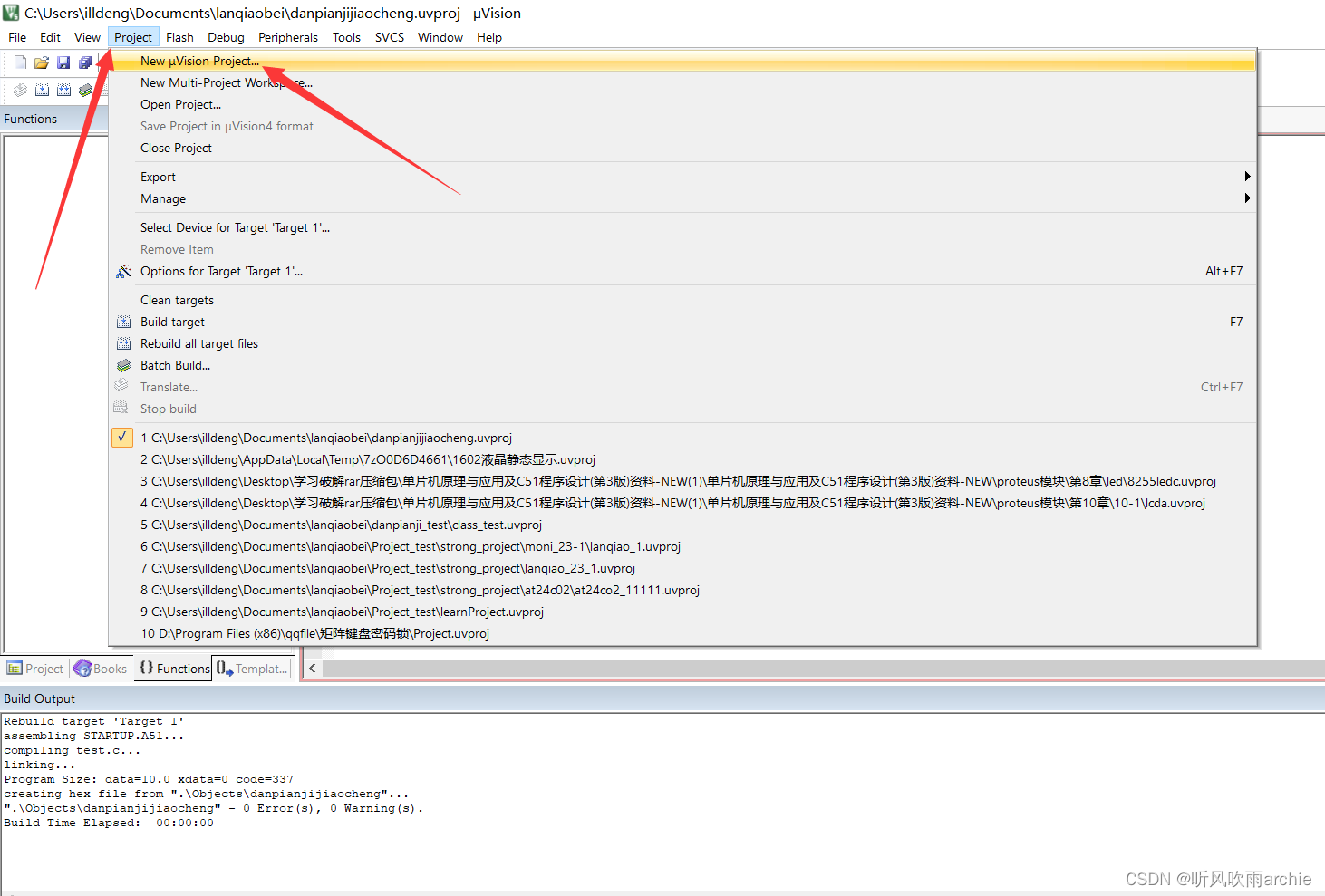
Task: Open recent project 10 矩阵键盘密码锁 Project.uvproj
Action: click(x=682, y=633)
